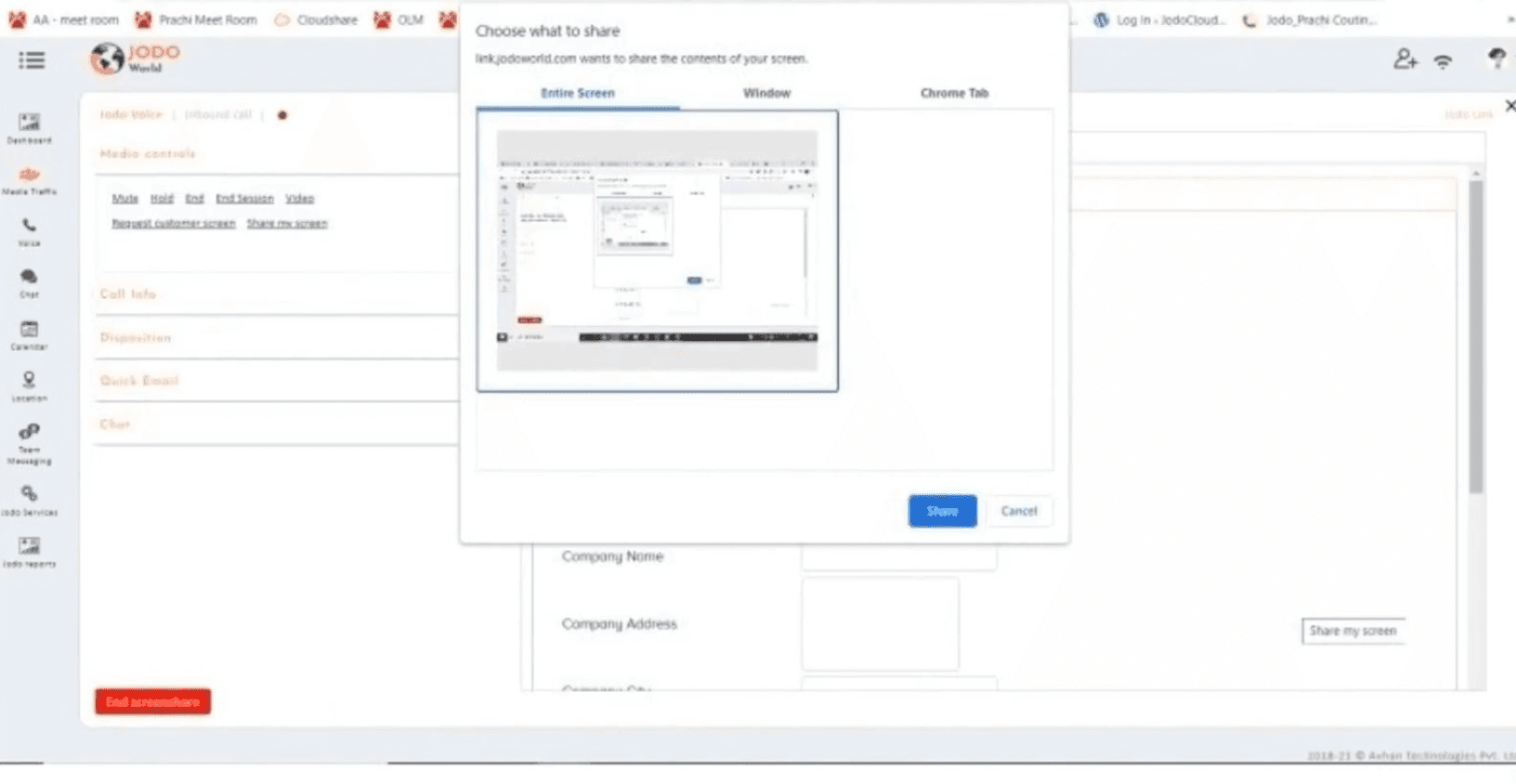Click Request customer screen link
The image size is (1516, 784).
pos(173,223)
